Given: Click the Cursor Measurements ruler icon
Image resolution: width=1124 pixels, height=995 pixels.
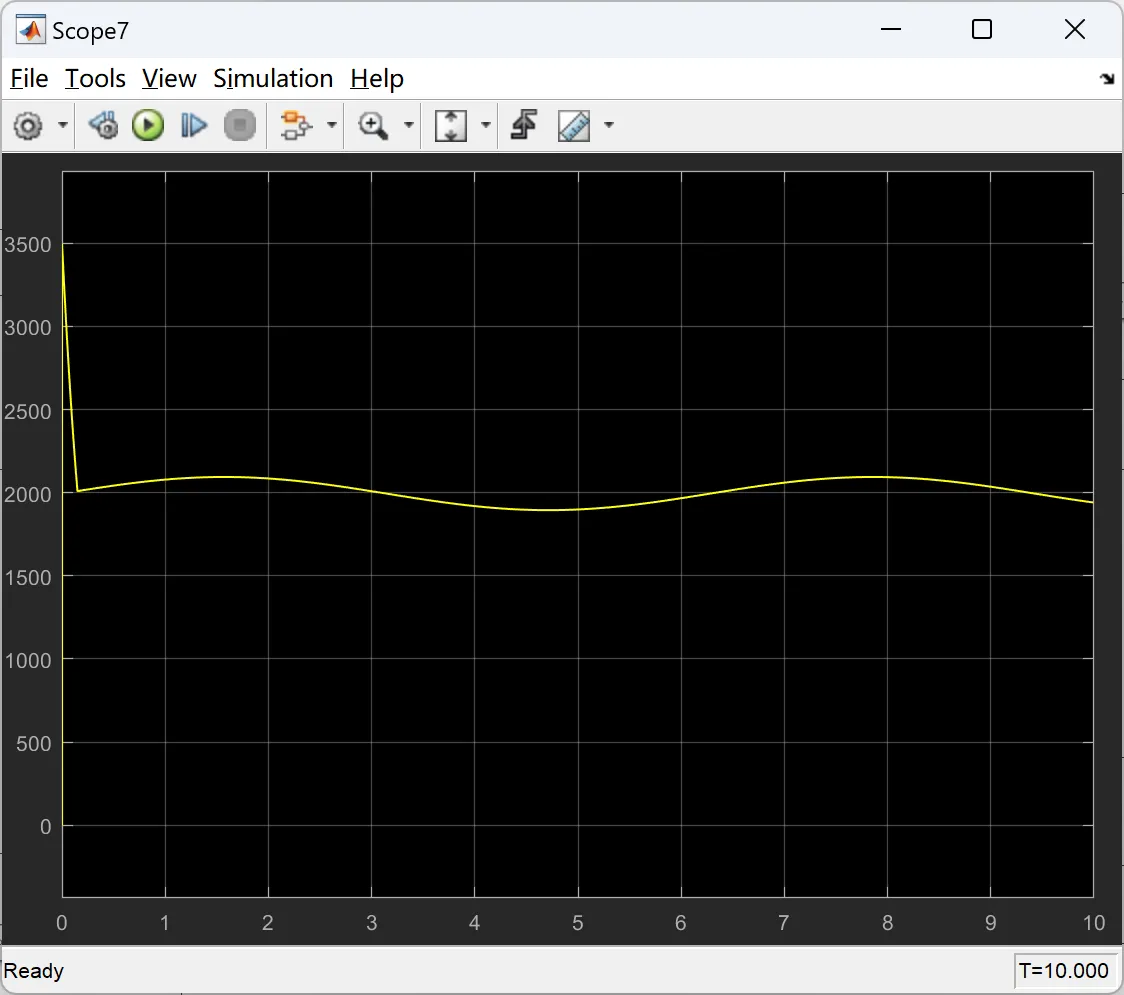Looking at the screenshot, I should coord(574,125).
